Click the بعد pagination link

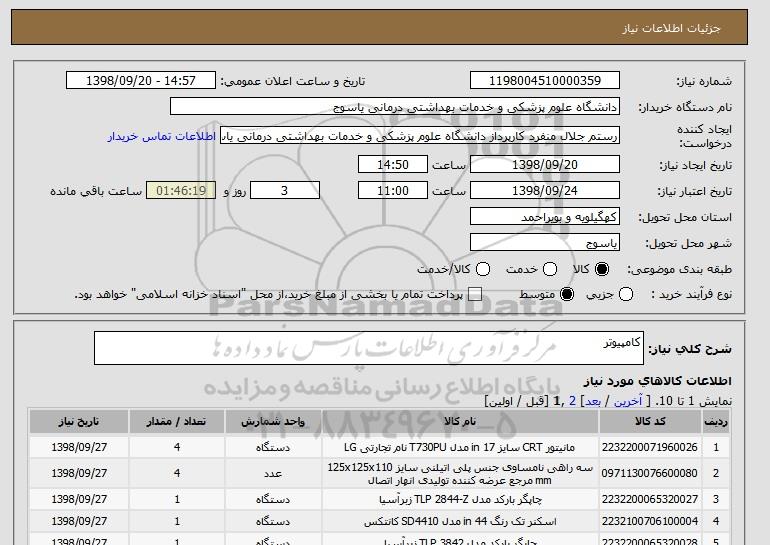coord(593,401)
